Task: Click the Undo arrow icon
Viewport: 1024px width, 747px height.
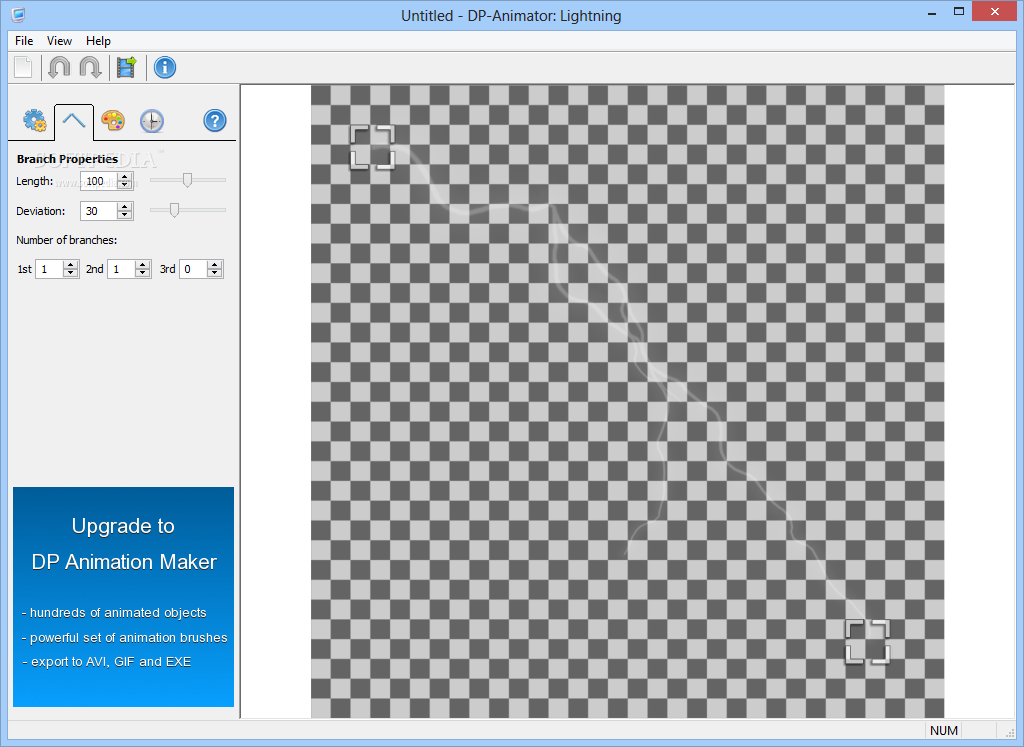Action: pyautogui.click(x=59, y=67)
